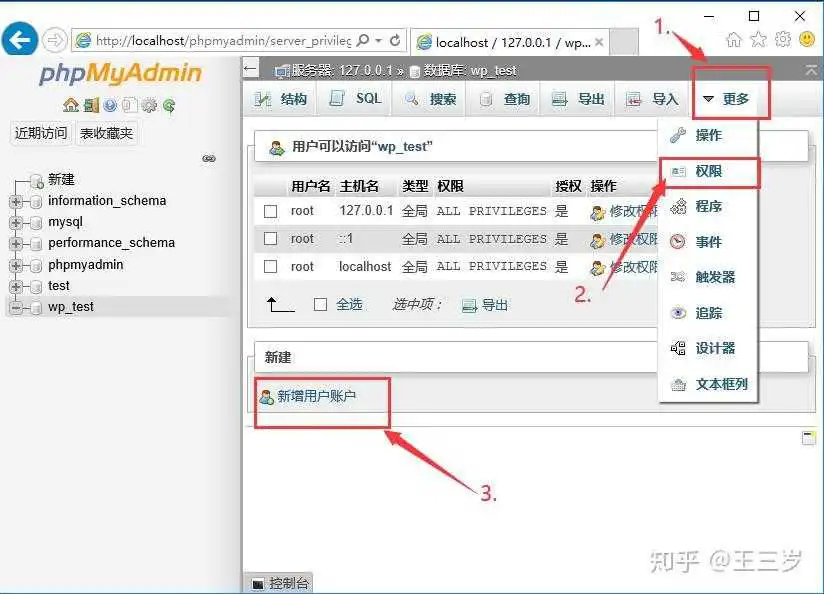824x594 pixels.
Task: Open navigation settings gear icon in sidebar
Action: pyautogui.click(x=149, y=106)
